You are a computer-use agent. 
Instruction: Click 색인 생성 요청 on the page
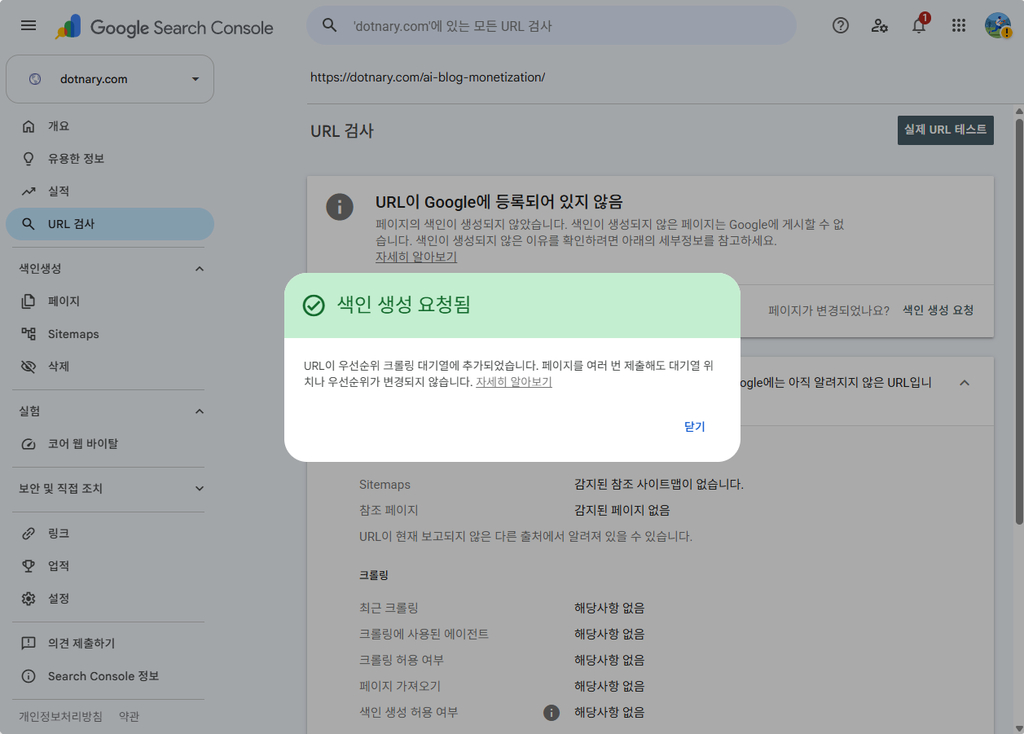[938, 310]
